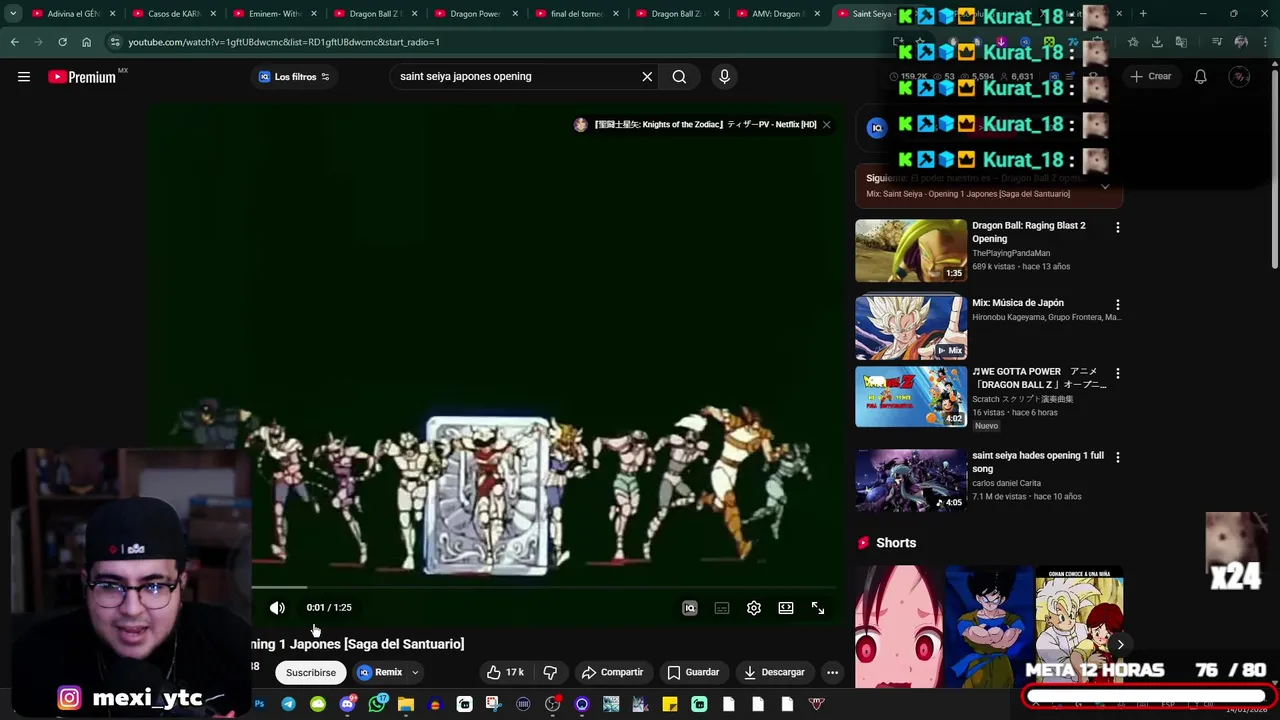
Task: Open Telegram from the taskbar
Action: (288, 705)
